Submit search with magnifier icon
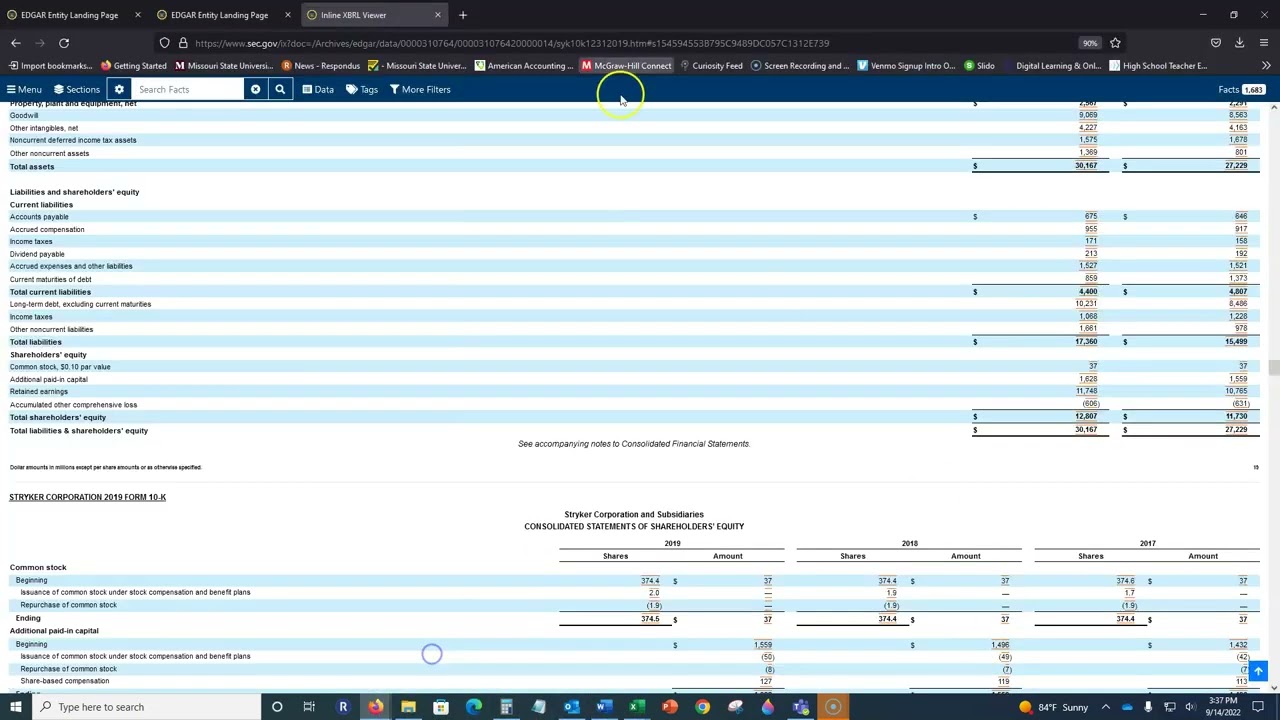The width and height of the screenshot is (1280, 720). 280,90
